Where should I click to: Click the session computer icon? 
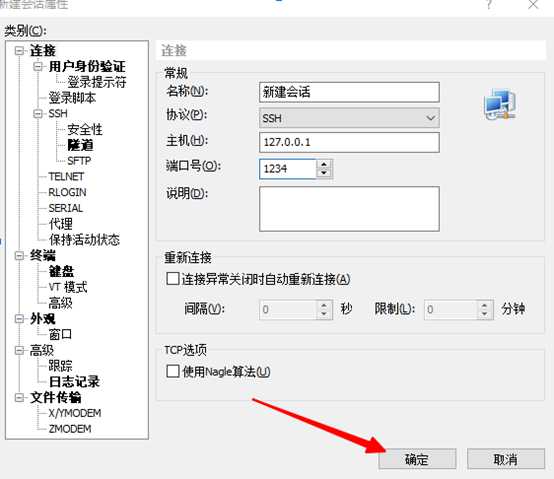tap(500, 105)
